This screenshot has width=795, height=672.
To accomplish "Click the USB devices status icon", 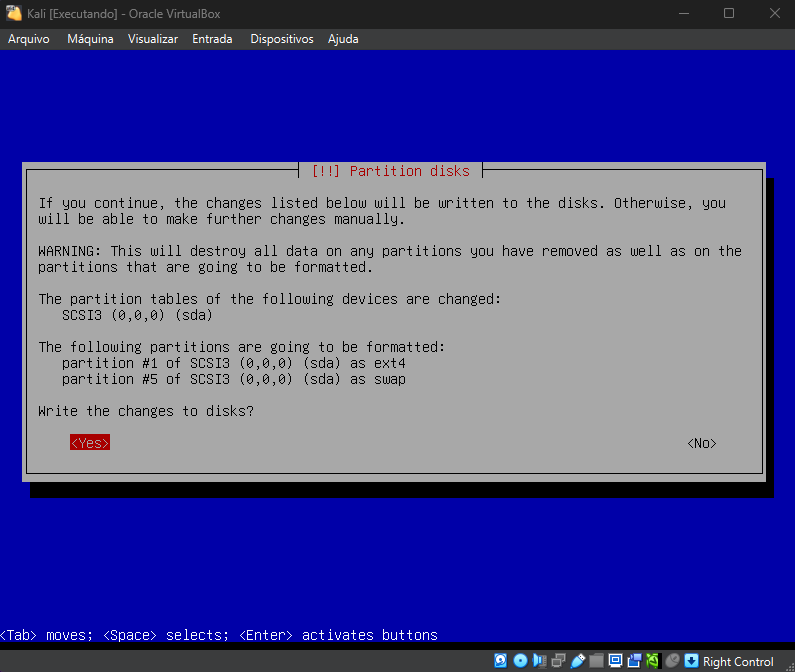I will (577, 661).
